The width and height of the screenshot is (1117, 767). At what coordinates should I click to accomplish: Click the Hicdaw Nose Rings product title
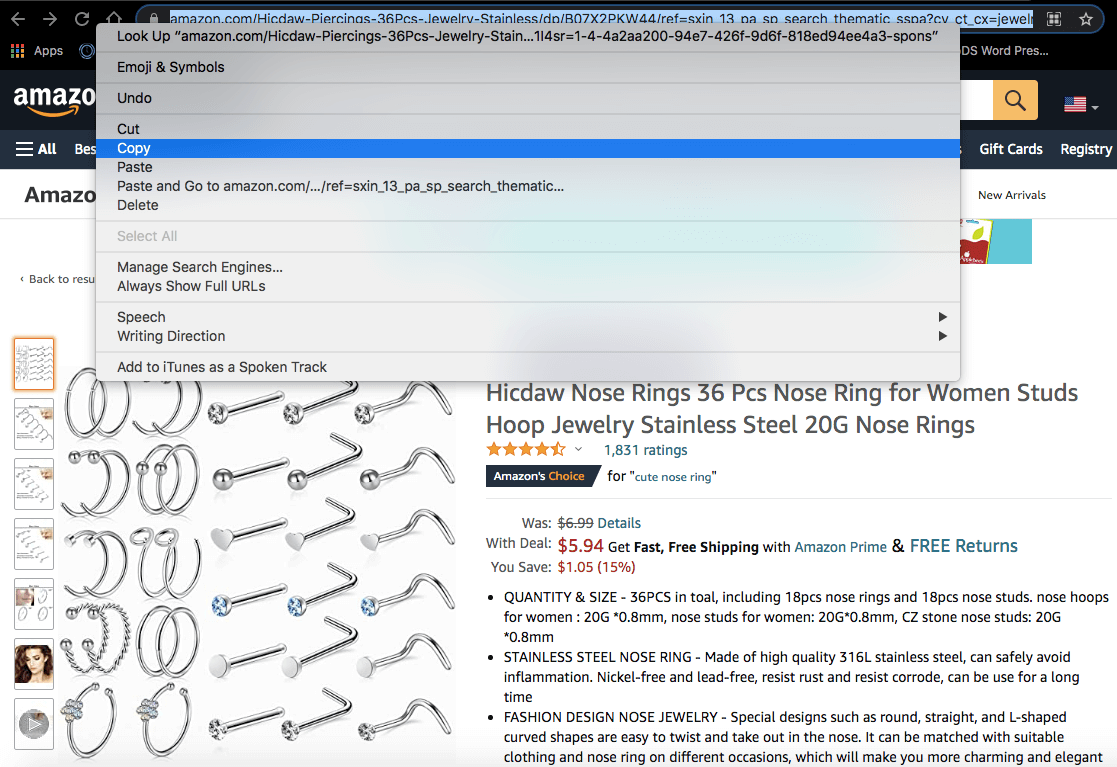pos(781,409)
